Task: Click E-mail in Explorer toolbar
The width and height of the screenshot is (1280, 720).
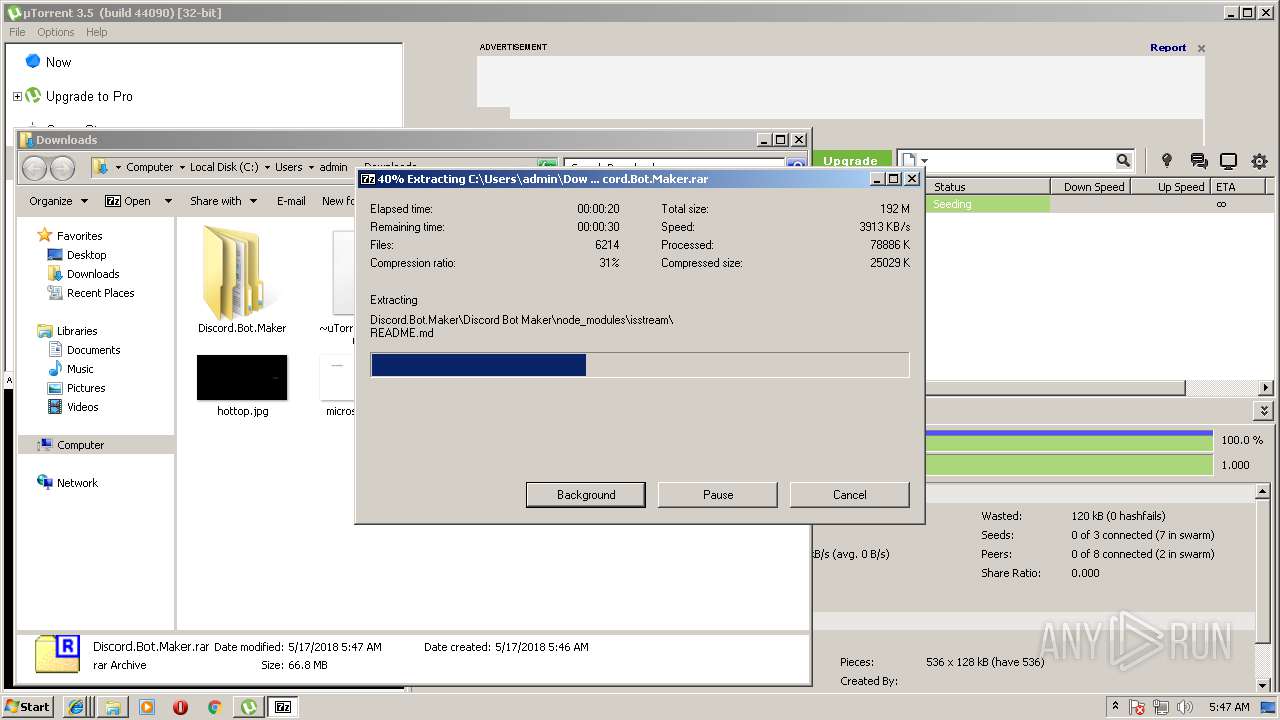Action: (291, 201)
